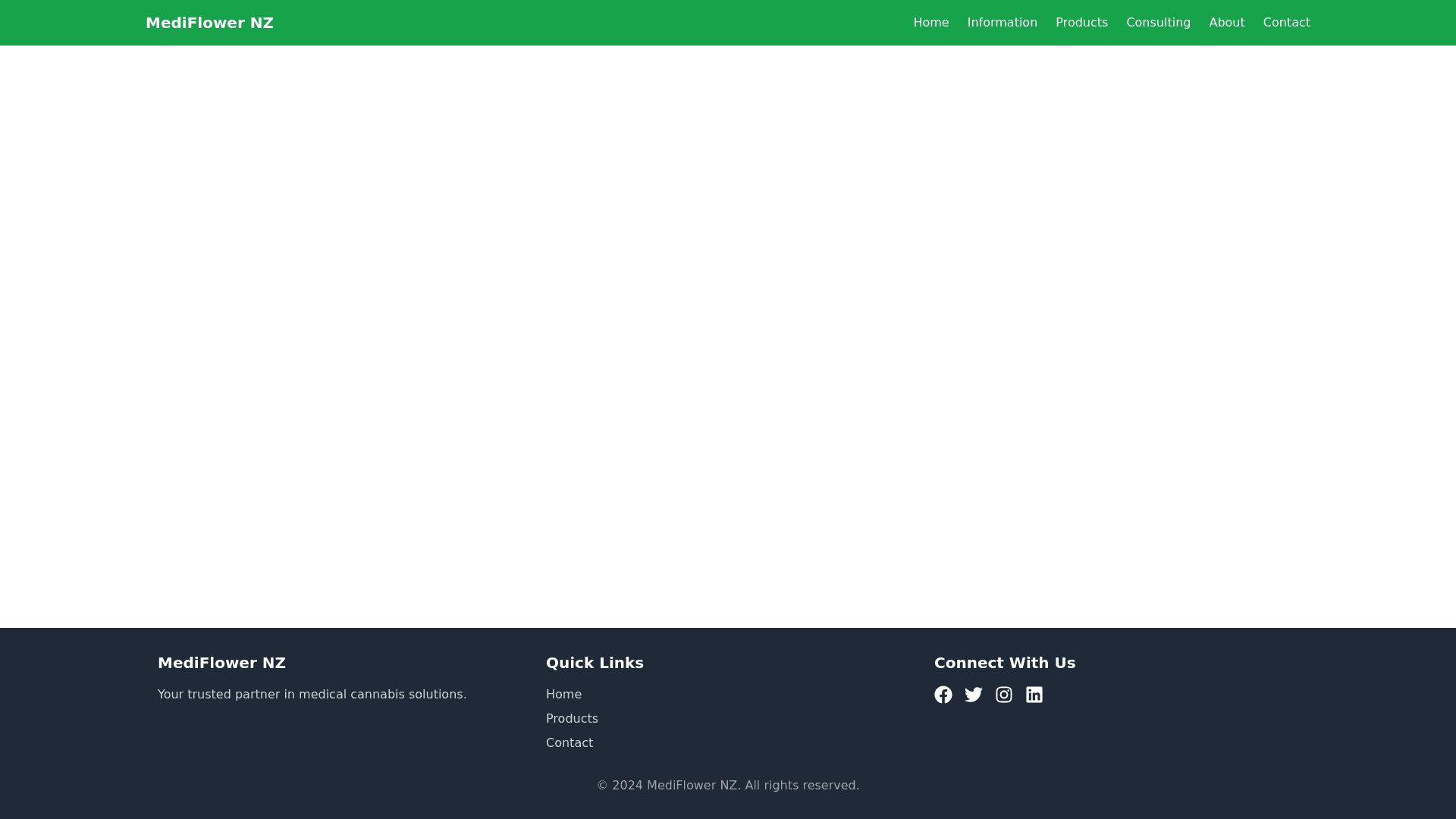
Task: Select Contact from the Quick Links footer
Action: 569,742
